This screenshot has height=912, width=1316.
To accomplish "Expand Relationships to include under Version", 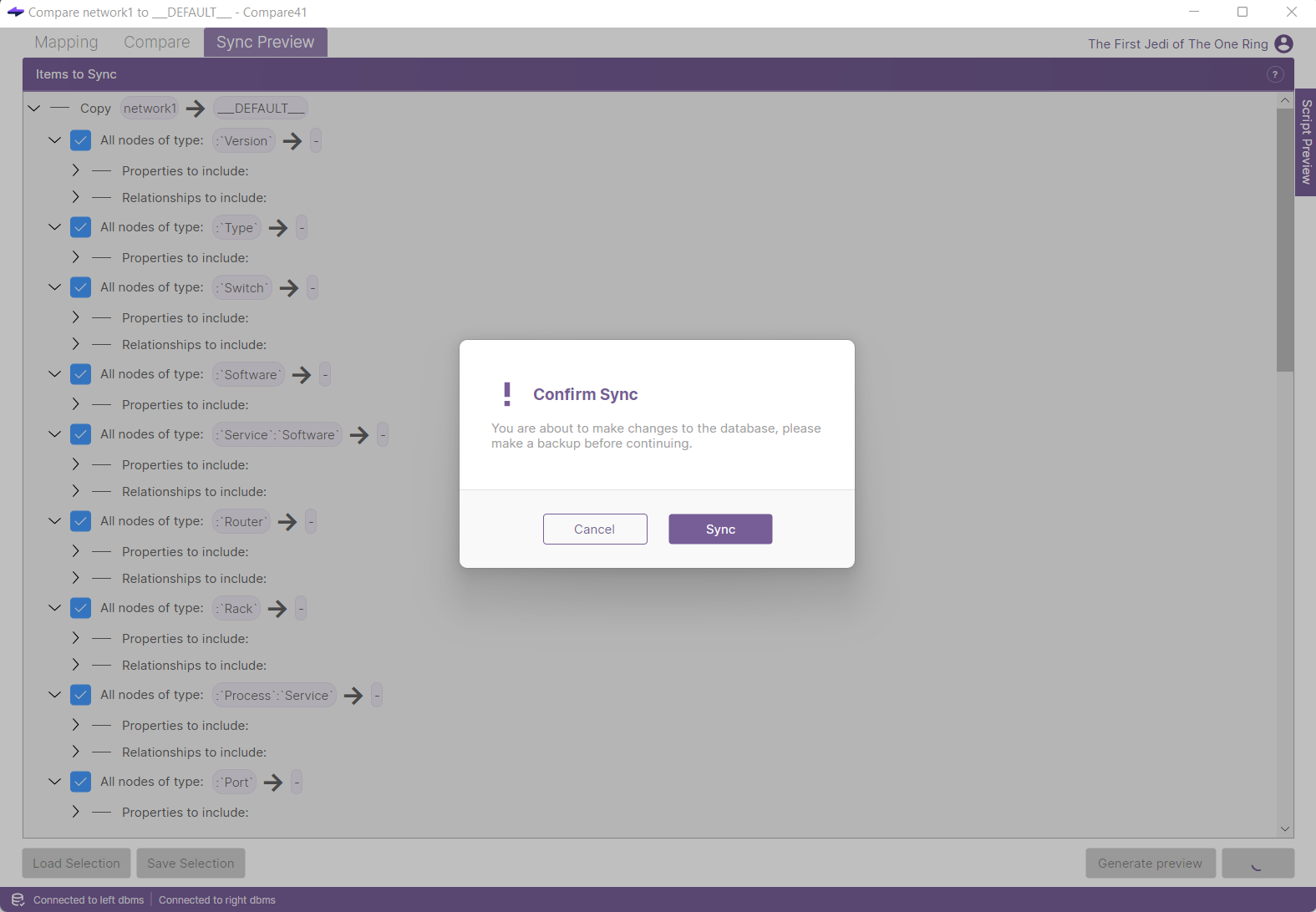I will (76, 197).
